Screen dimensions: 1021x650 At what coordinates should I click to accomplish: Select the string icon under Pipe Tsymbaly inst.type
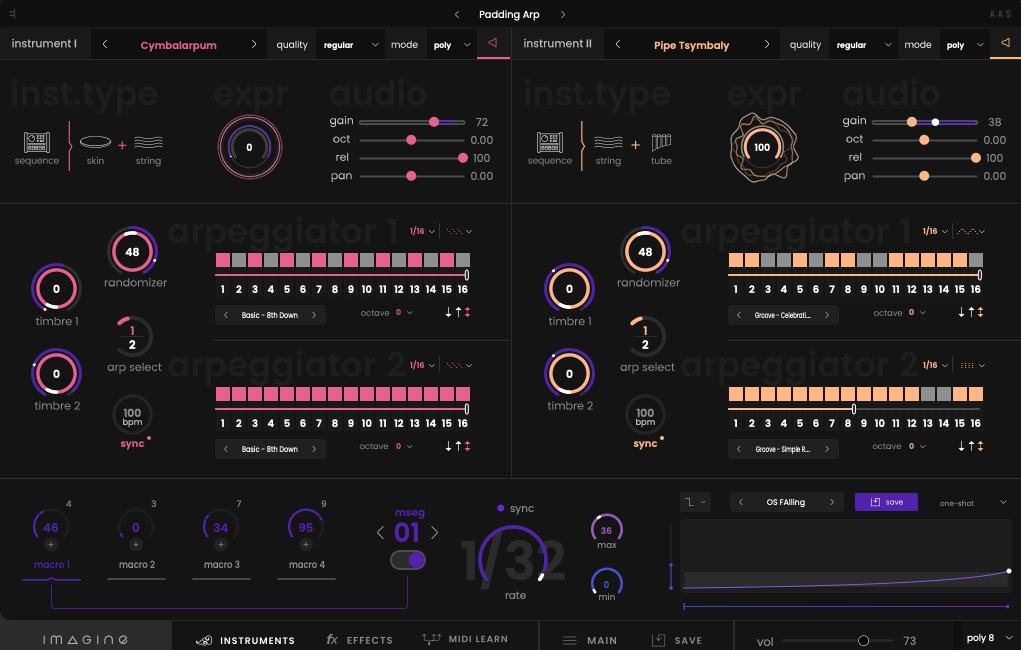[608, 140]
